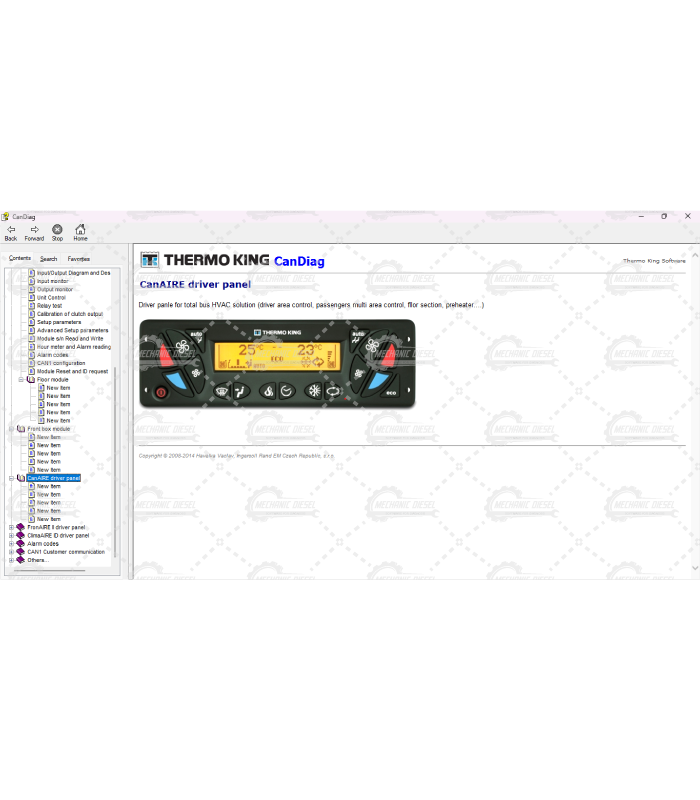Viewport: 700px width, 800px height.
Task: Select Advanced Setup parameters in the contents tree
Action: (72, 330)
